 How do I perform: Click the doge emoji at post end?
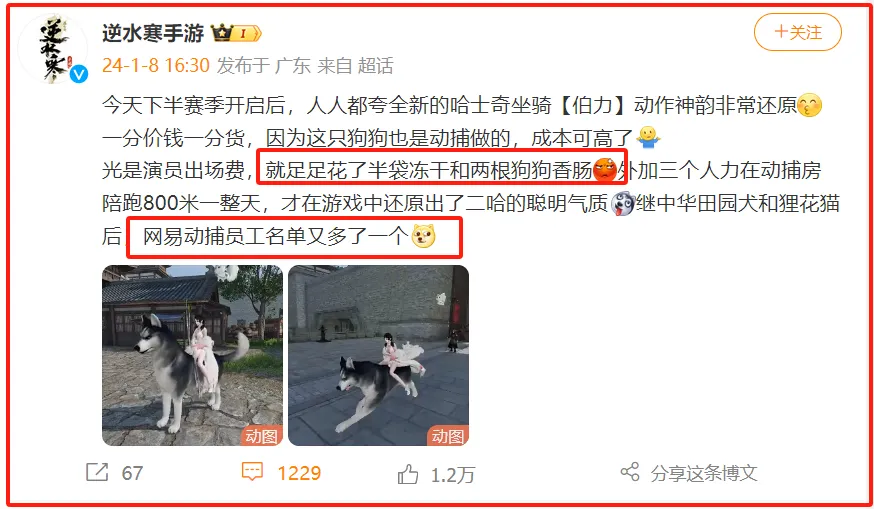[x=423, y=236]
